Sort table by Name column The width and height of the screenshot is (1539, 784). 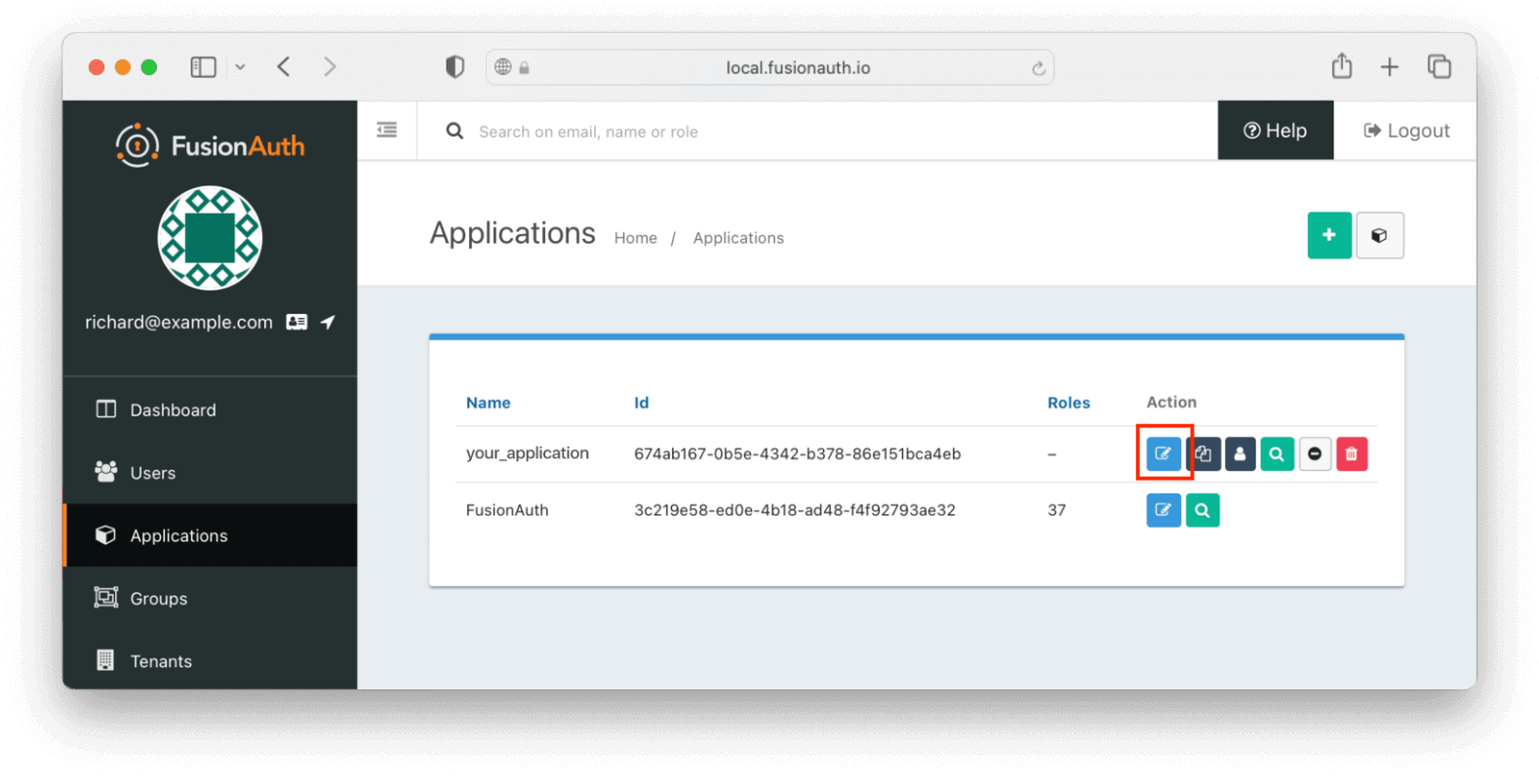point(488,403)
